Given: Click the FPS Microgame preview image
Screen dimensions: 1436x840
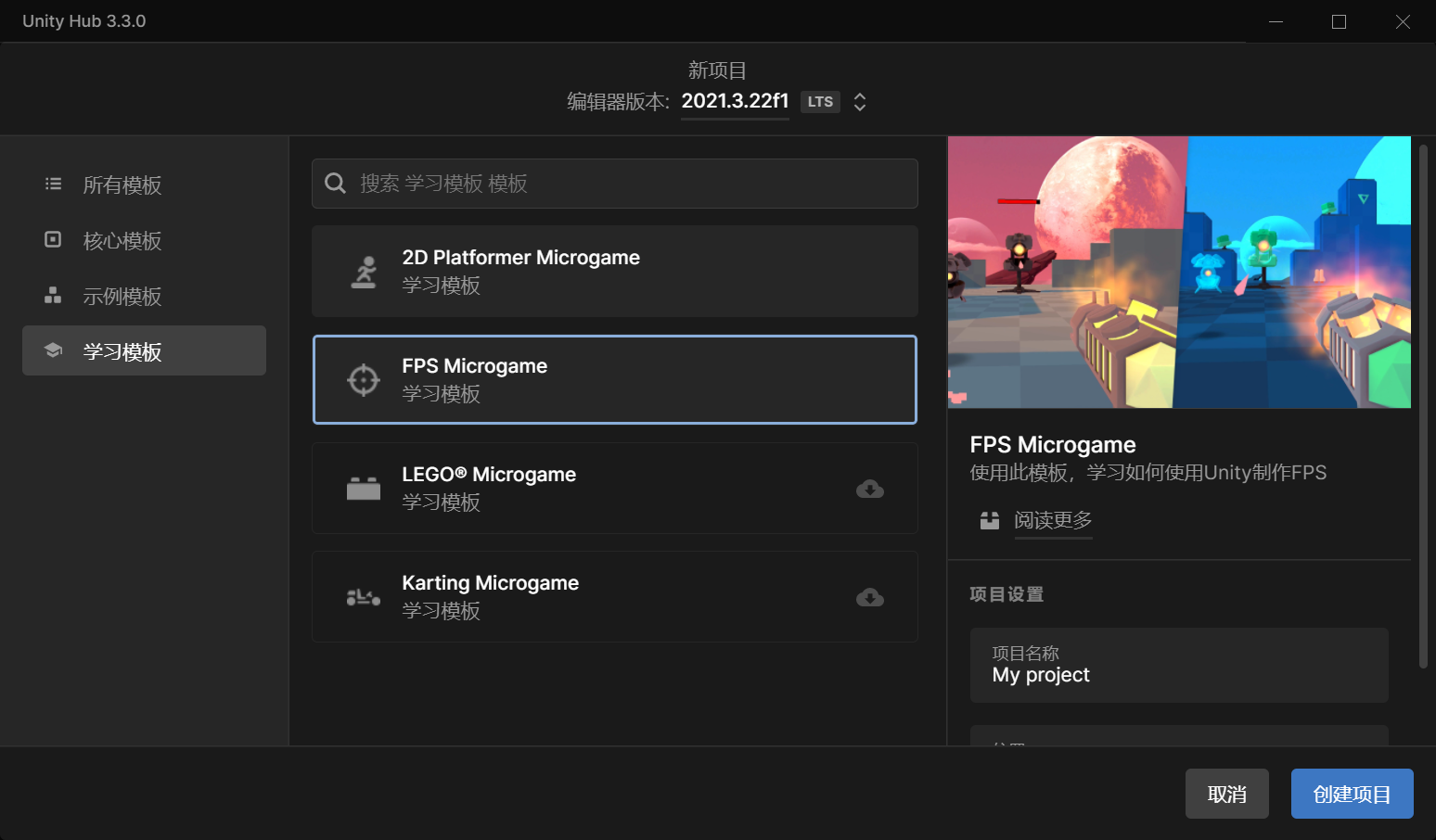Looking at the screenshot, I should (1179, 273).
